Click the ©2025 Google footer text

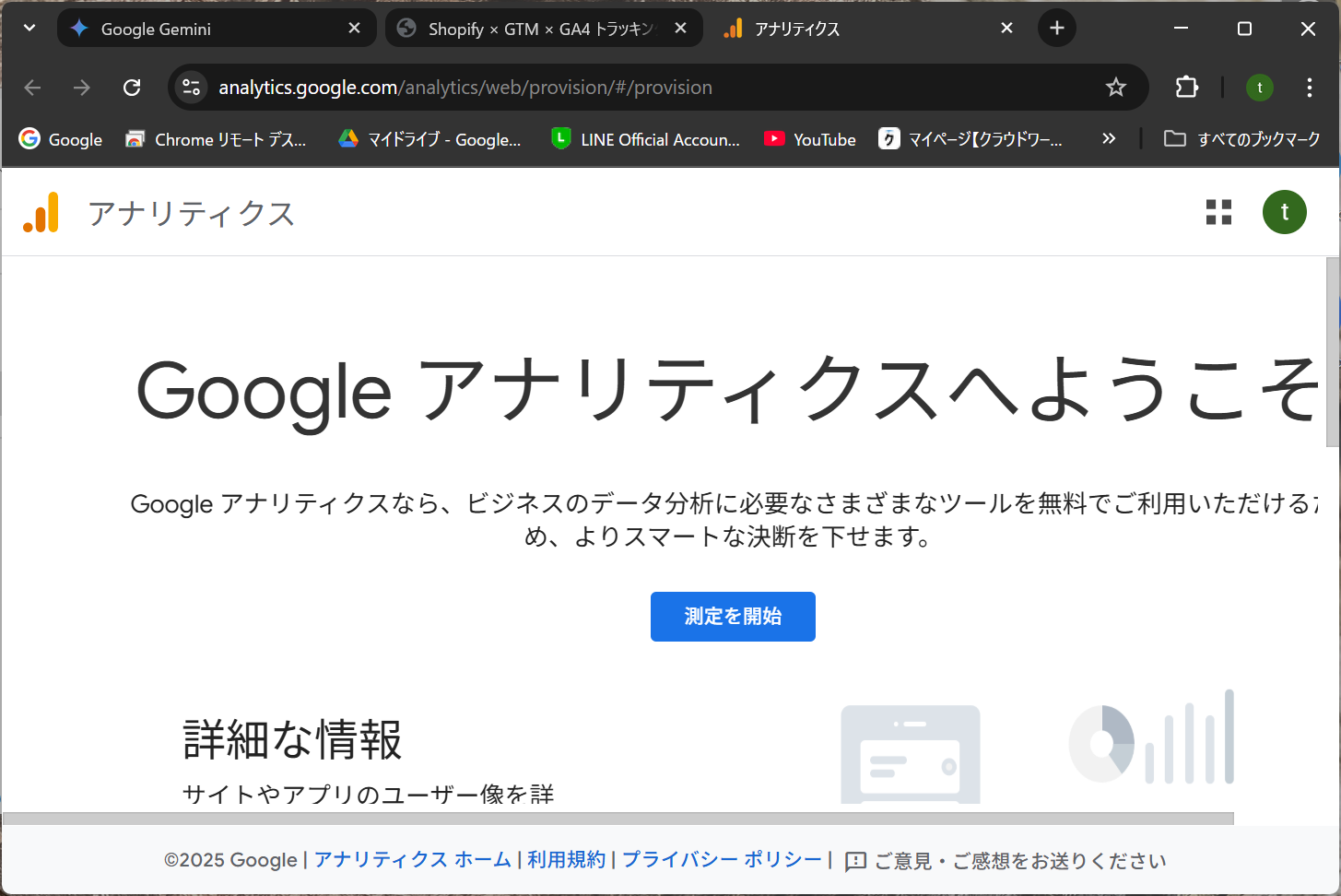coord(230,860)
